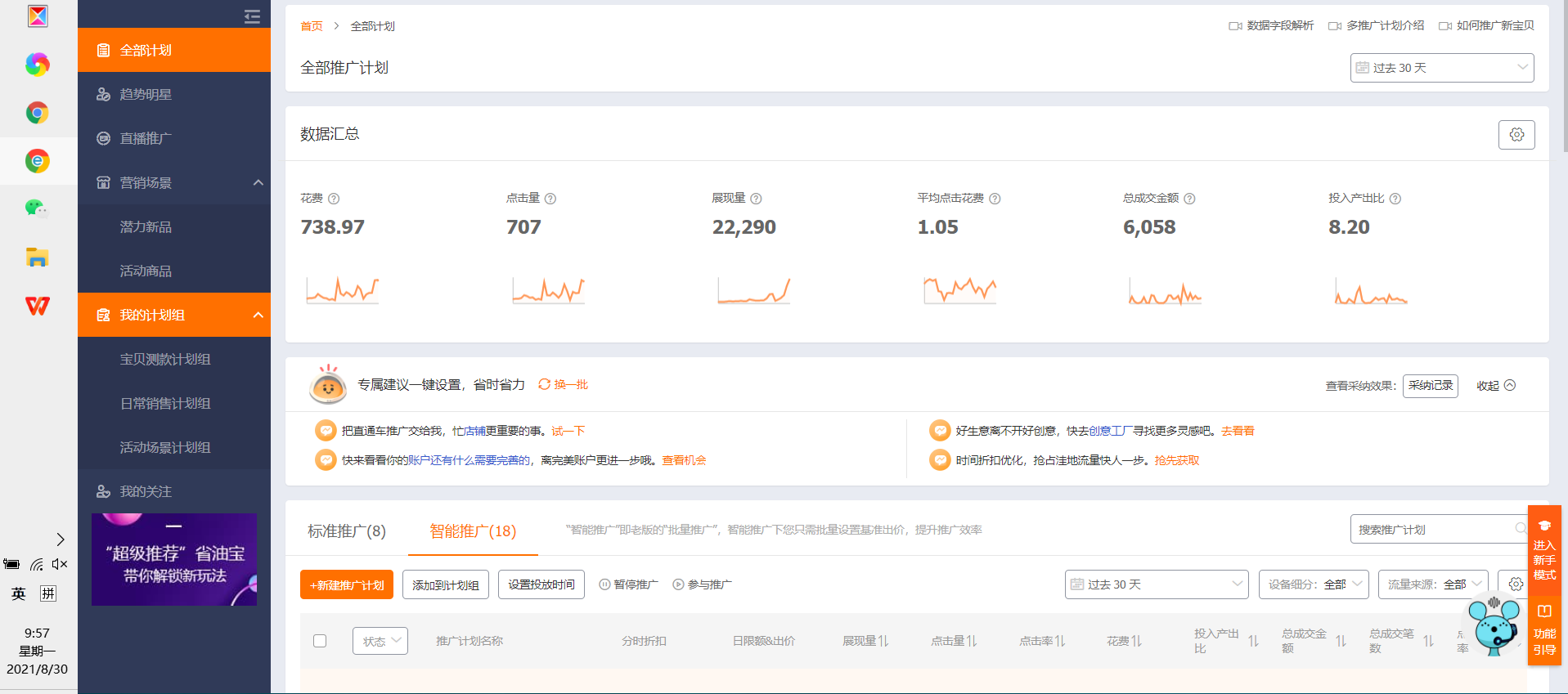The height and width of the screenshot is (694, 1568).
Task: Collapse the sidebar with the menu fold icon
Action: tap(252, 16)
